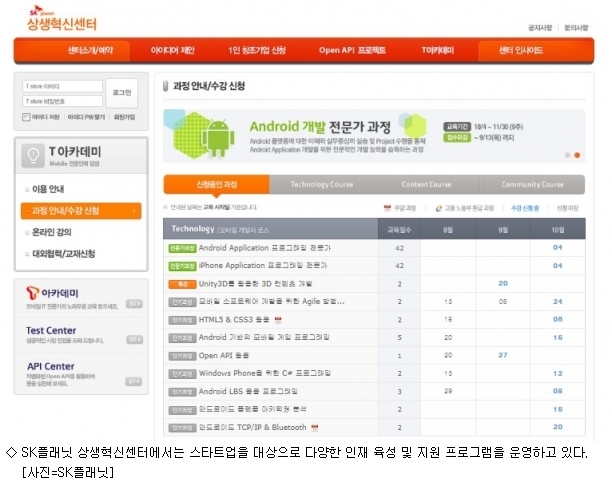Click the employment insurance refund legend icon
Screen dimensions: 612x482
coord(438,208)
